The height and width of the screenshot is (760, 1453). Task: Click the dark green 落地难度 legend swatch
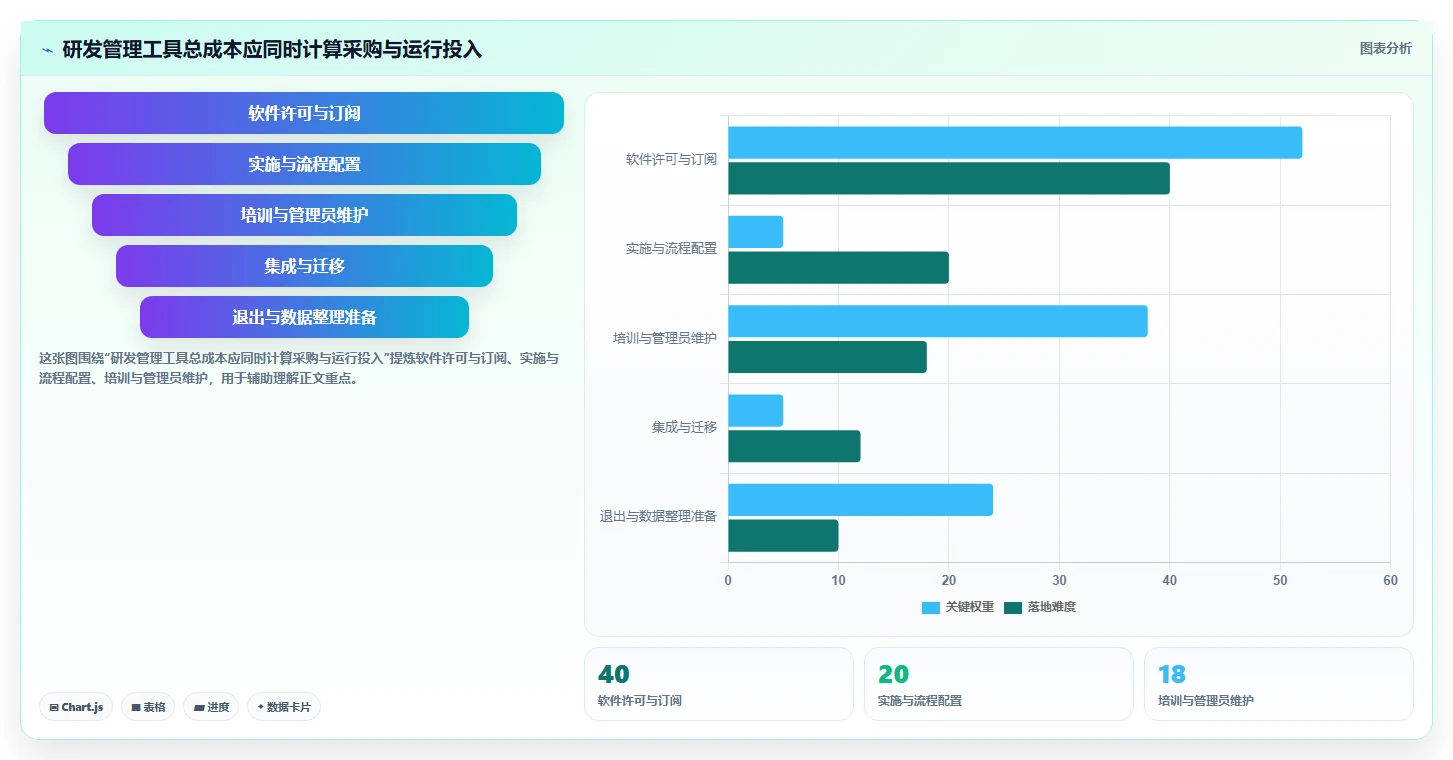[1013, 607]
